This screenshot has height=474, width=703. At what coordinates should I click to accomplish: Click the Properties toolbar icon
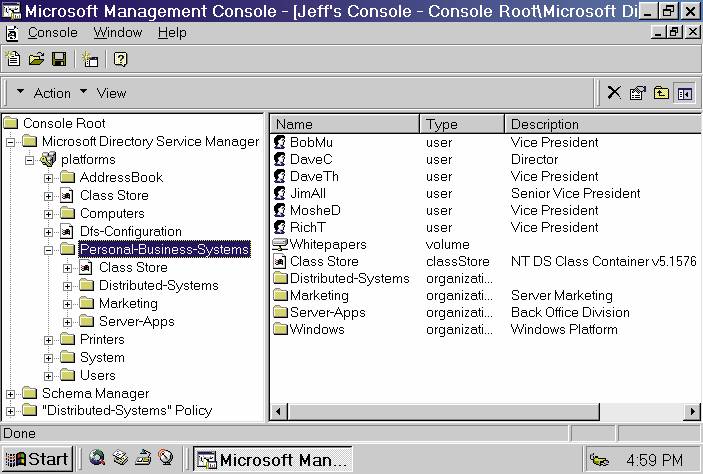[x=637, y=93]
